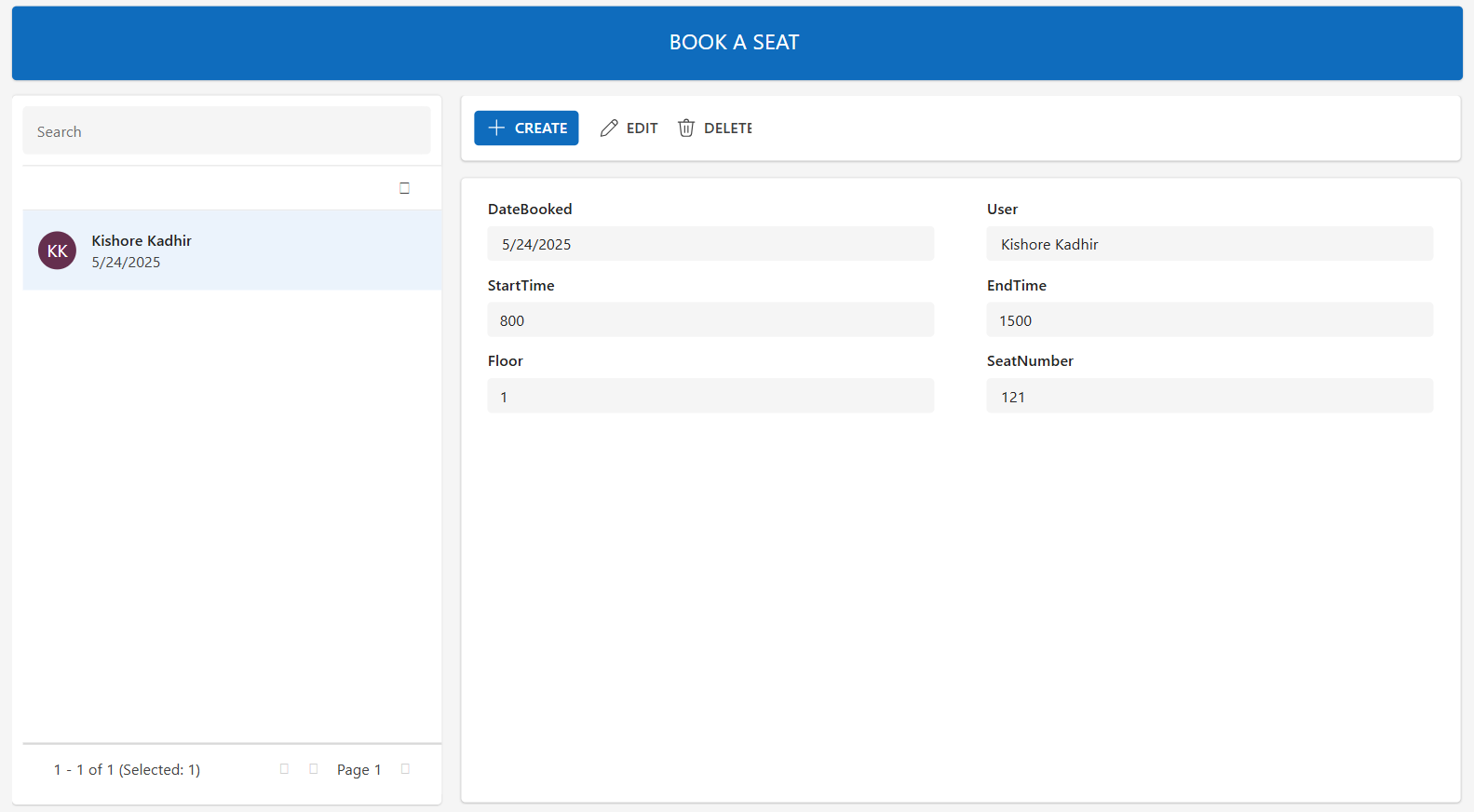Click the plus icon on CREATE
Image resolution: width=1474 pixels, height=812 pixels.
click(x=496, y=128)
